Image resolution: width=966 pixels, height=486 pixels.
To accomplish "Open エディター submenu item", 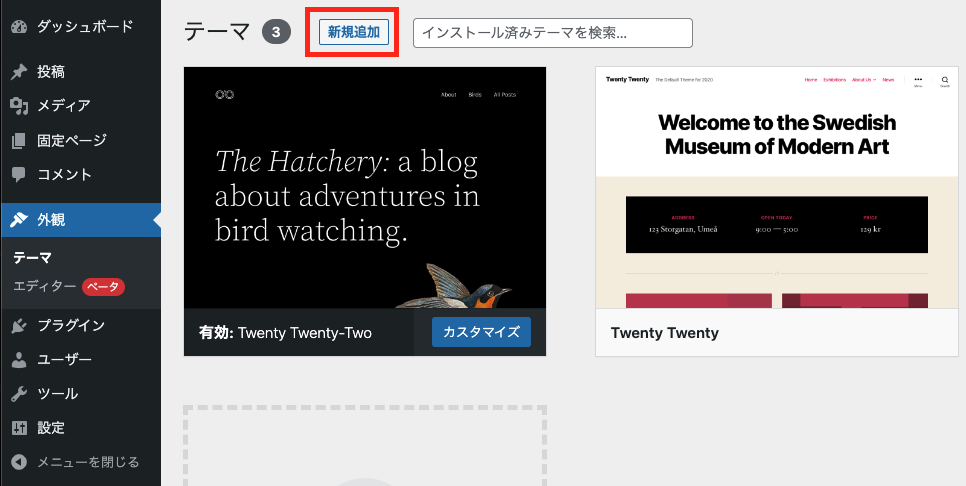I will coord(45,286).
